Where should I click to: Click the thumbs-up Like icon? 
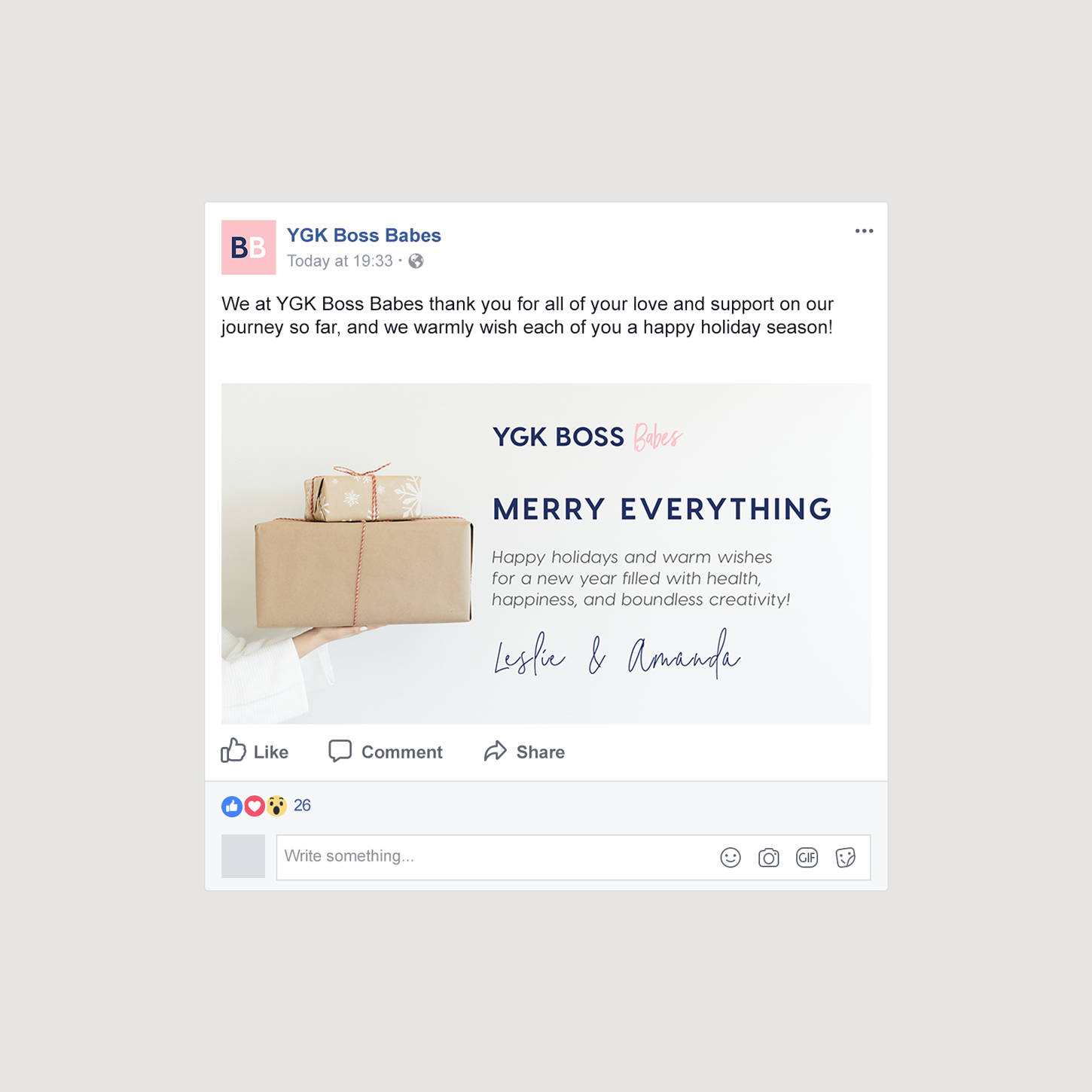coord(233,750)
